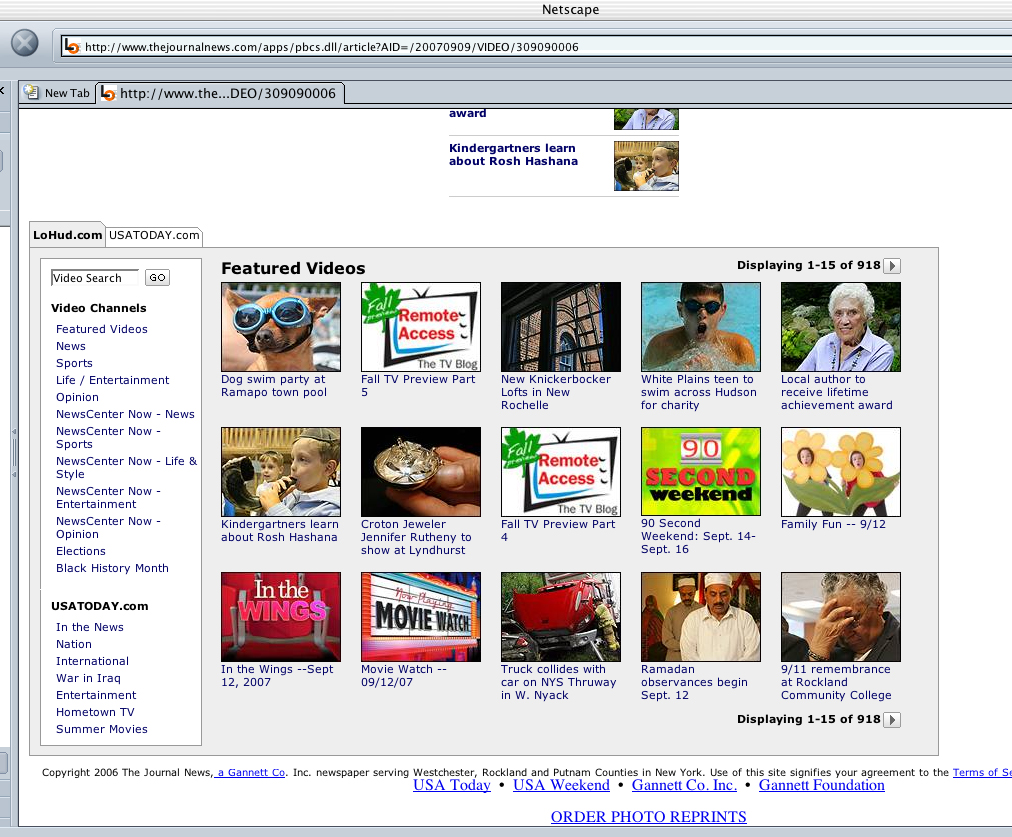Open the a Gannett Co copyright link
Viewport: 1012px width, 837px height.
(250, 772)
